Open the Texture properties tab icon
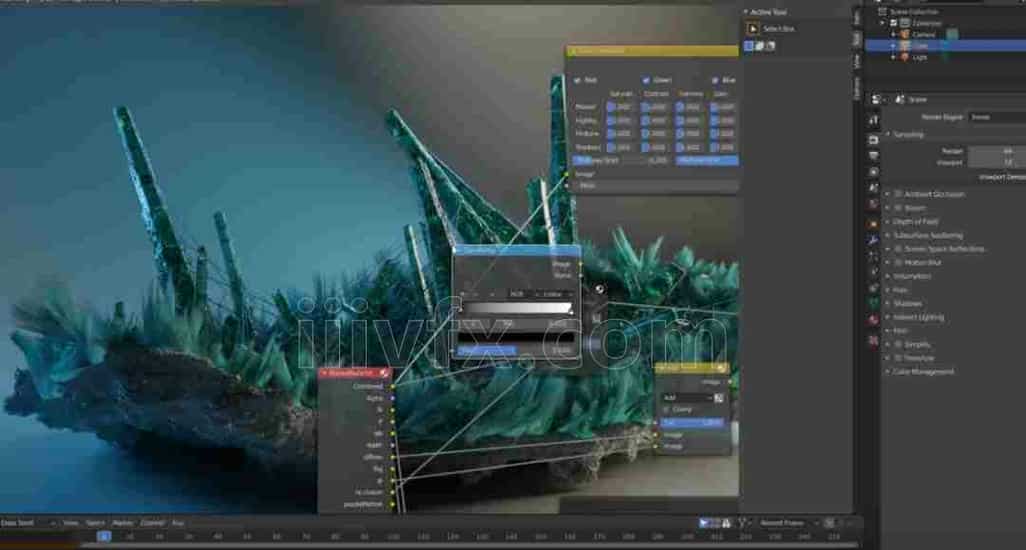 874,341
